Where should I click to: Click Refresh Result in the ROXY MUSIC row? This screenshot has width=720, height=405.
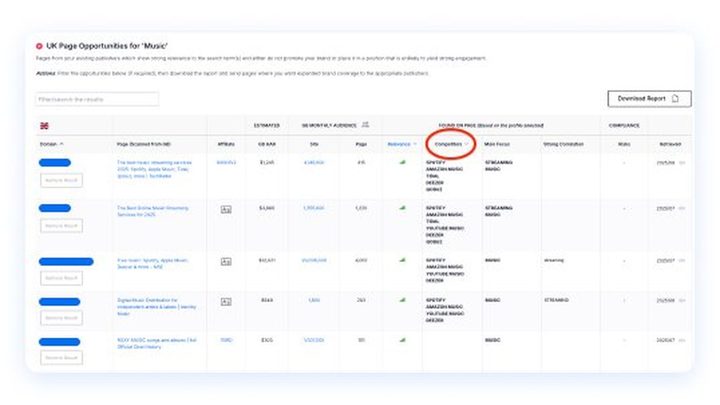62,358
